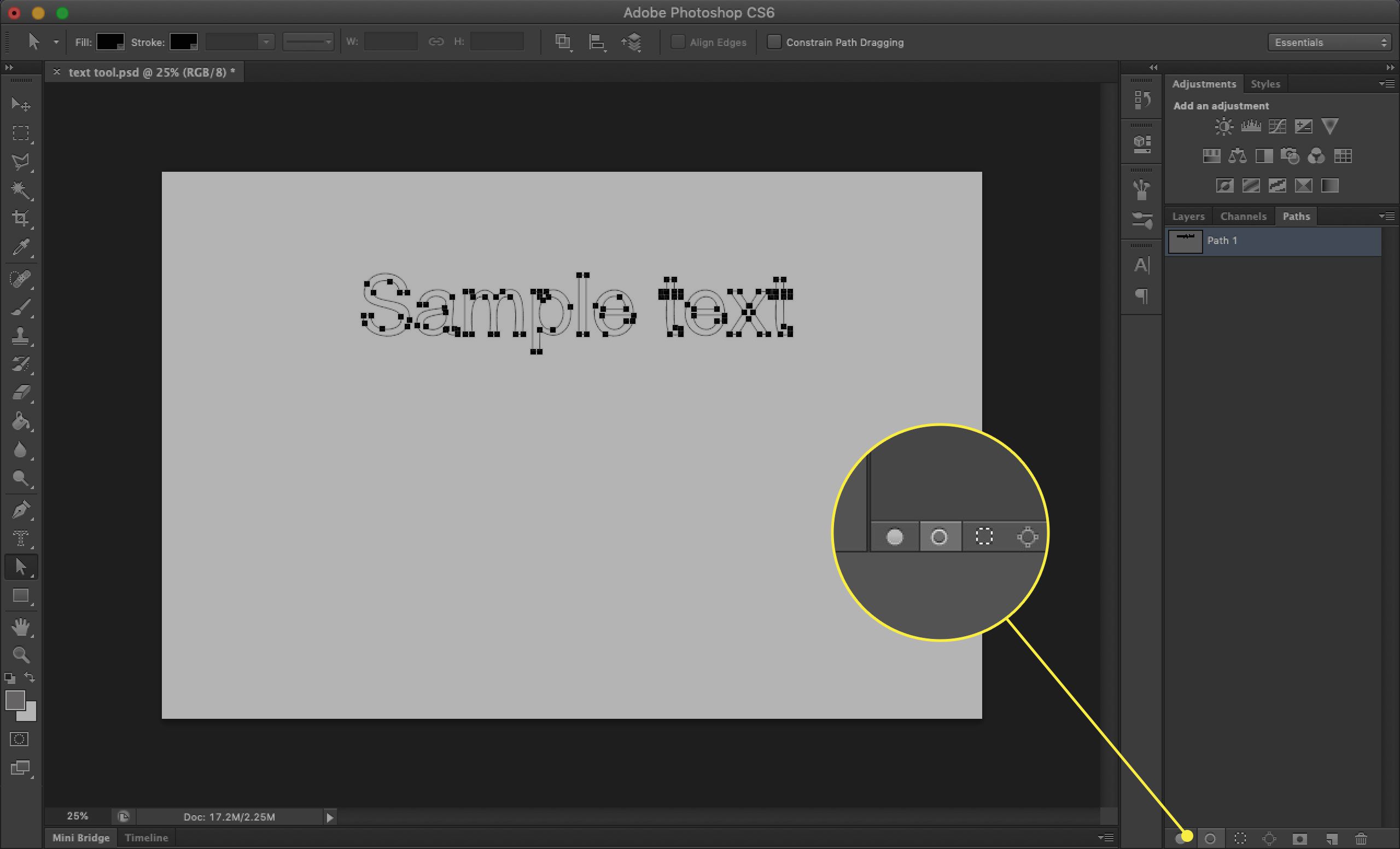Click the Styles panel button

point(1264,83)
